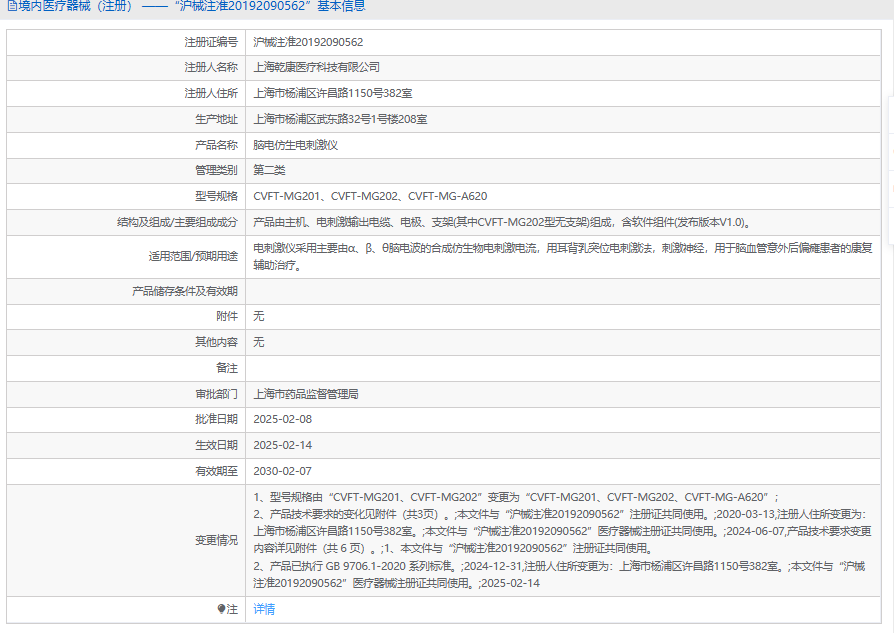Click the 变更情况 label

(216, 540)
